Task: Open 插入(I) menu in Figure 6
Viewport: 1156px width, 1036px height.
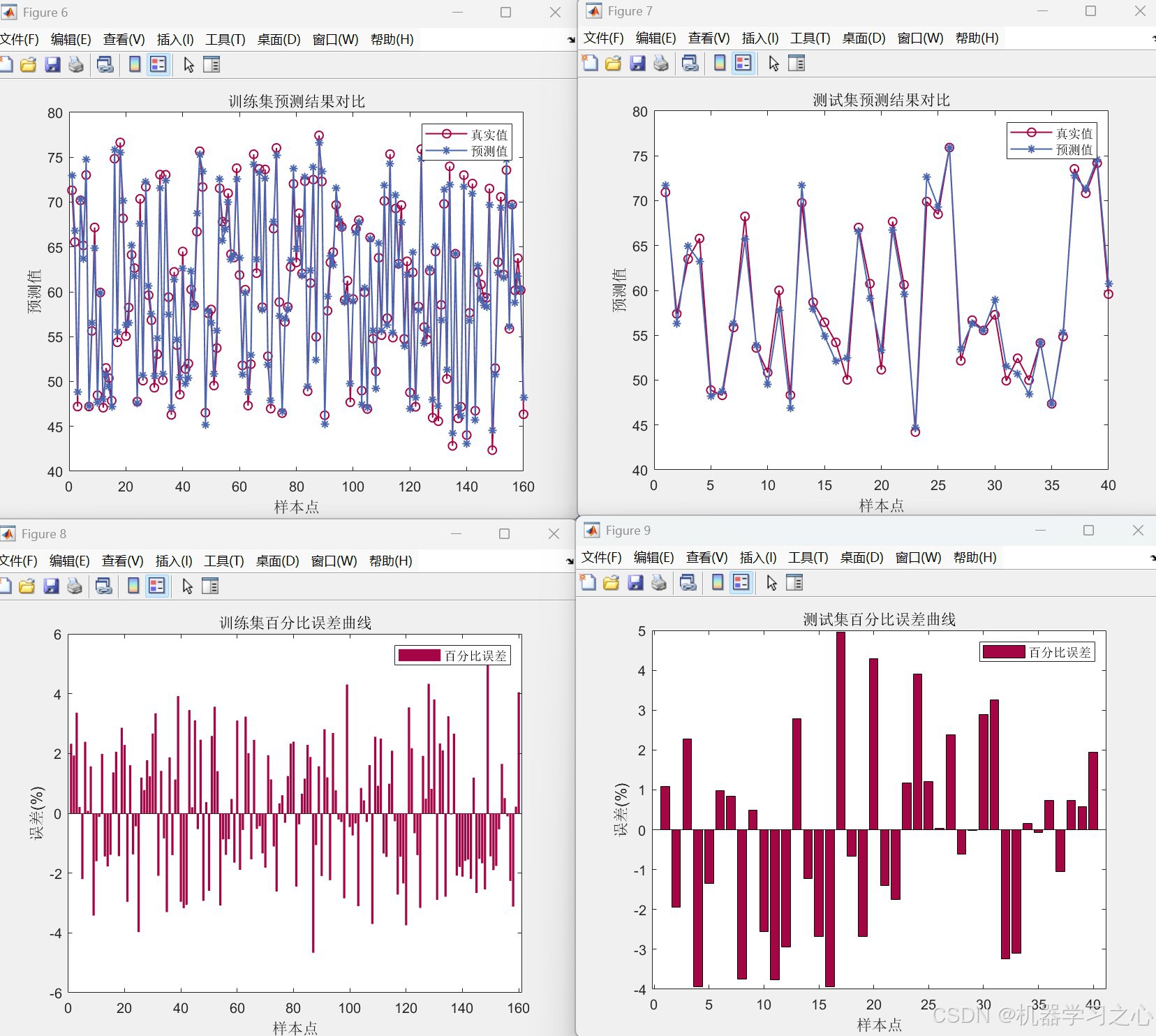Action: (175, 40)
